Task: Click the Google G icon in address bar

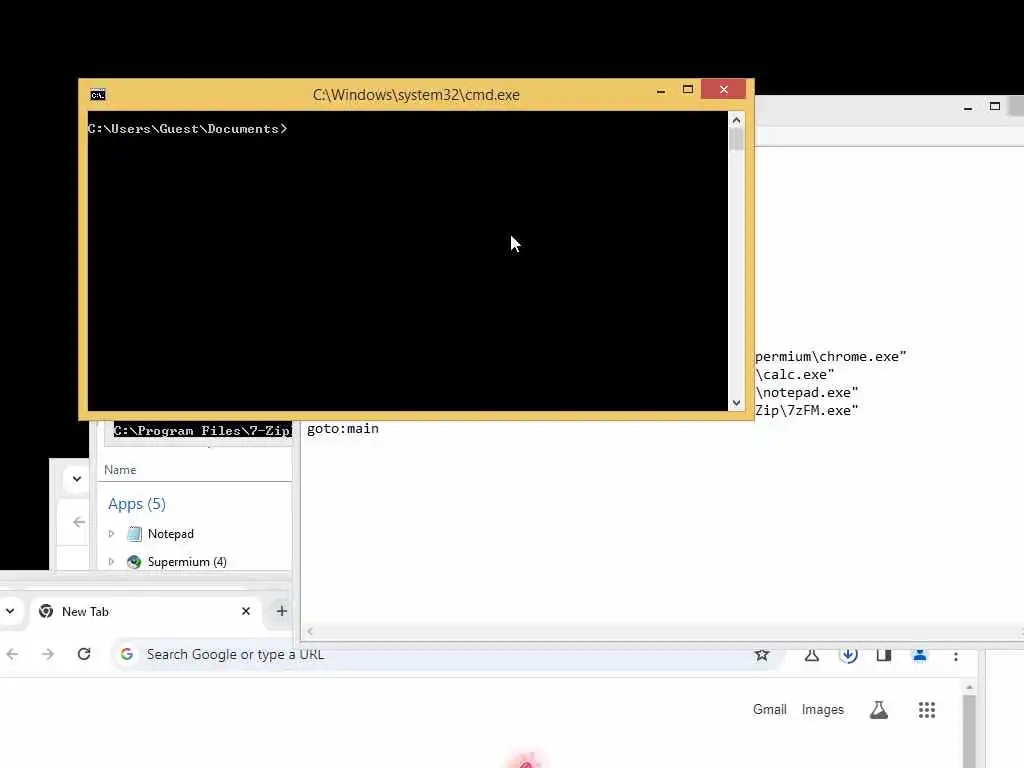Action: point(127,654)
